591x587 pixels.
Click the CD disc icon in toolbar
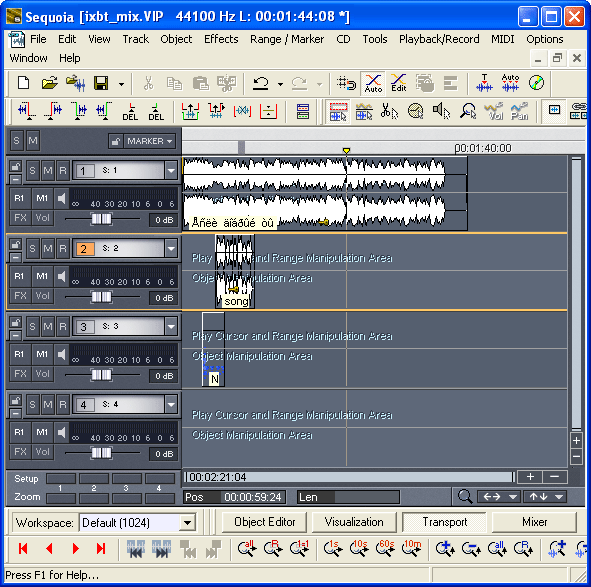[x=536, y=83]
